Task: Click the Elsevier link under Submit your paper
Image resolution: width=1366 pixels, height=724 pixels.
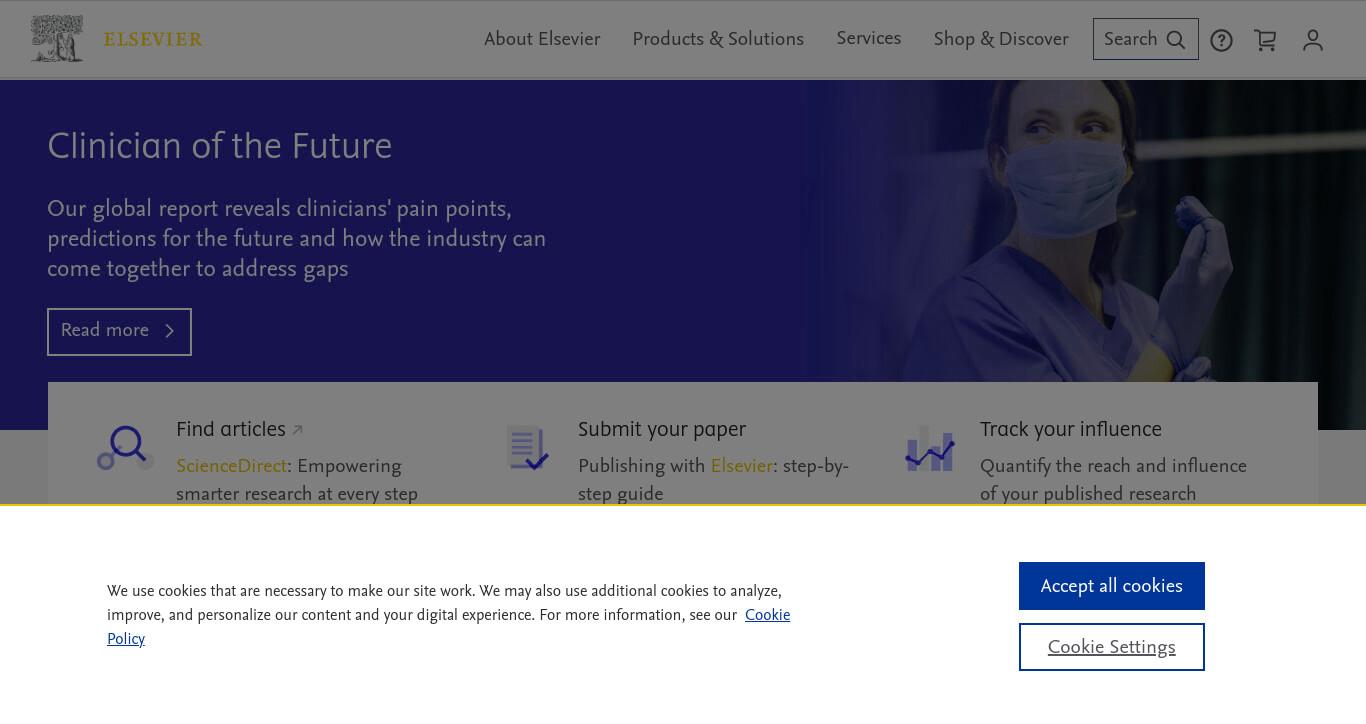Action: point(741,466)
